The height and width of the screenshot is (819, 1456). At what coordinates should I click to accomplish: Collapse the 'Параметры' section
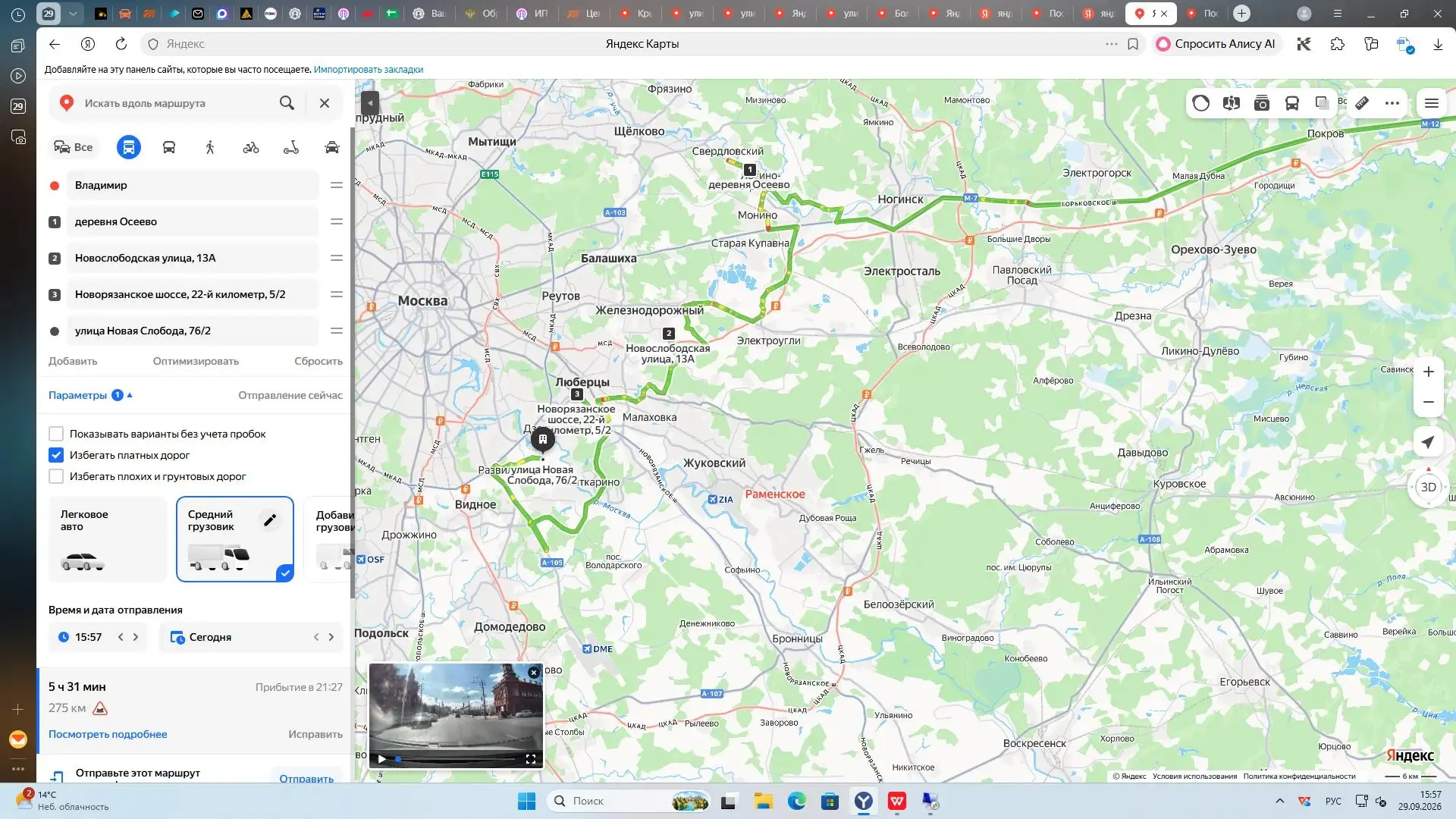90,395
